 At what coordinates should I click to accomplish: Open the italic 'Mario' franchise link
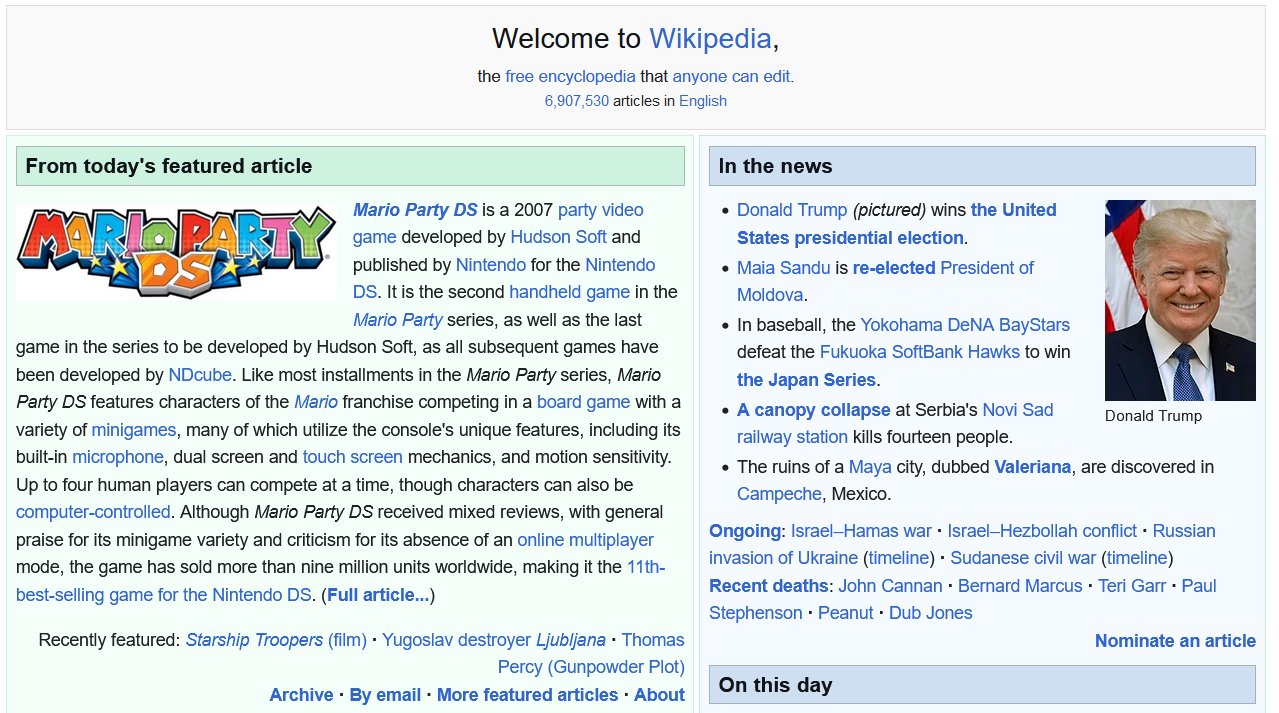pyautogui.click(x=316, y=402)
